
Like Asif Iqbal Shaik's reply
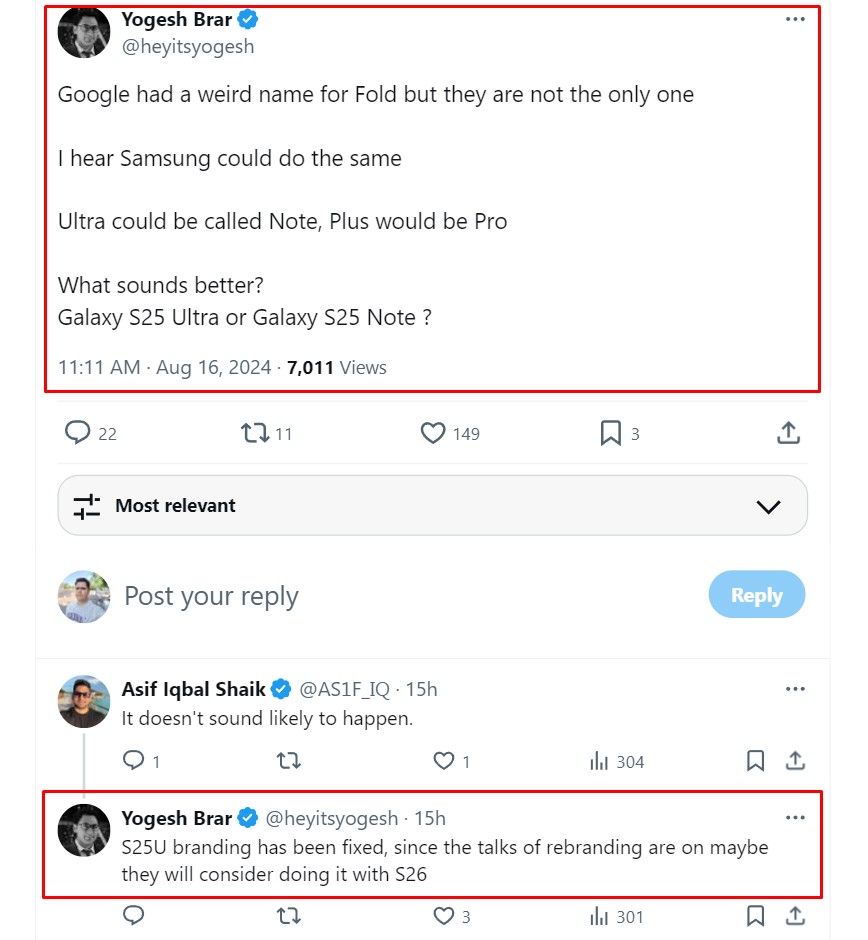pyautogui.click(x=444, y=761)
